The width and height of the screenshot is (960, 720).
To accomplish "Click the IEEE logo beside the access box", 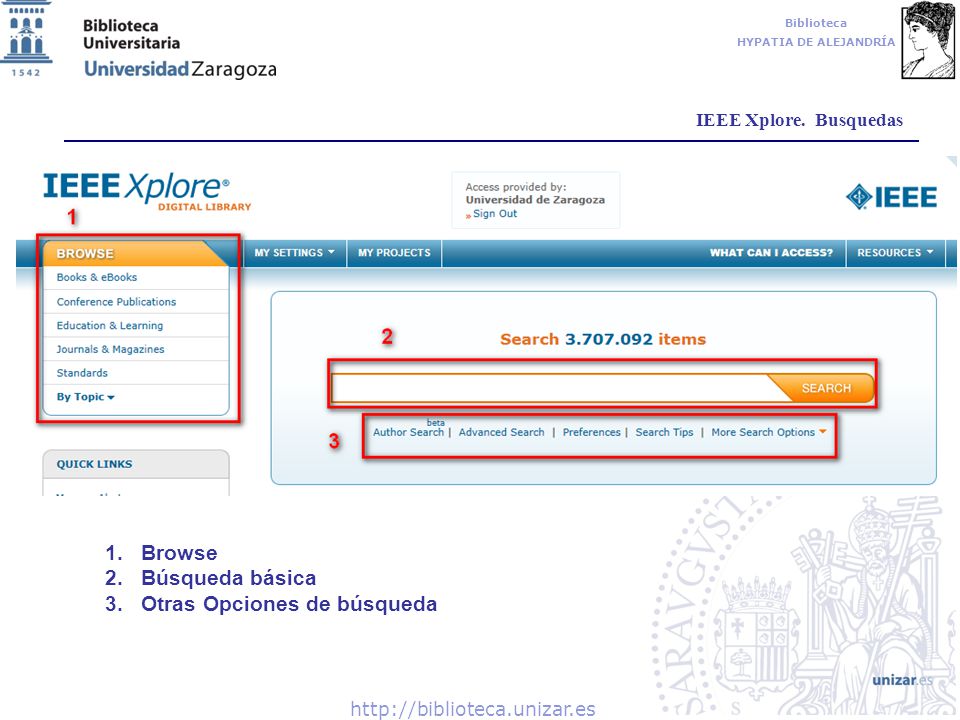I will pyautogui.click(x=891, y=197).
